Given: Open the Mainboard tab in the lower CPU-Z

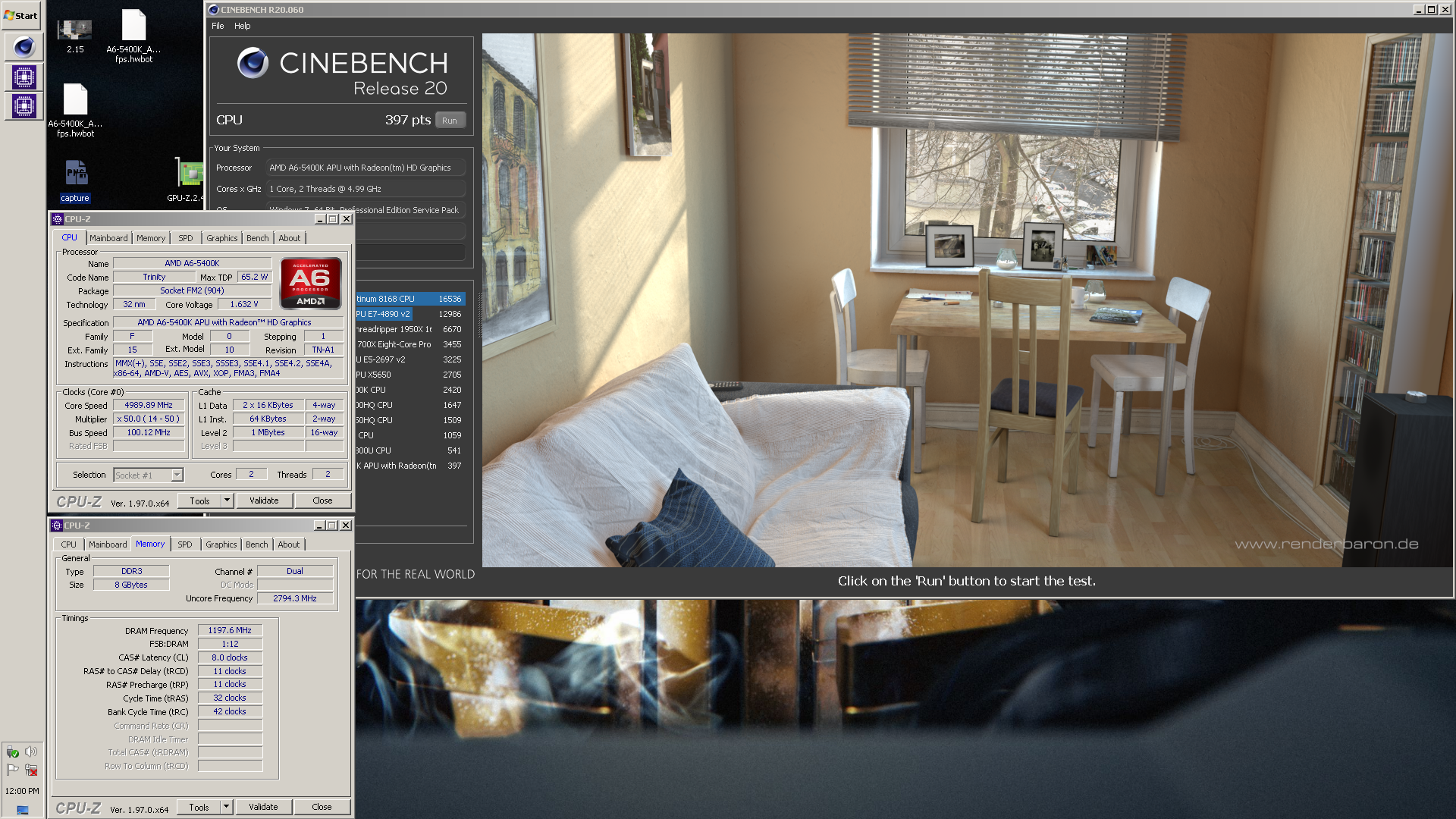Looking at the screenshot, I should 108,544.
